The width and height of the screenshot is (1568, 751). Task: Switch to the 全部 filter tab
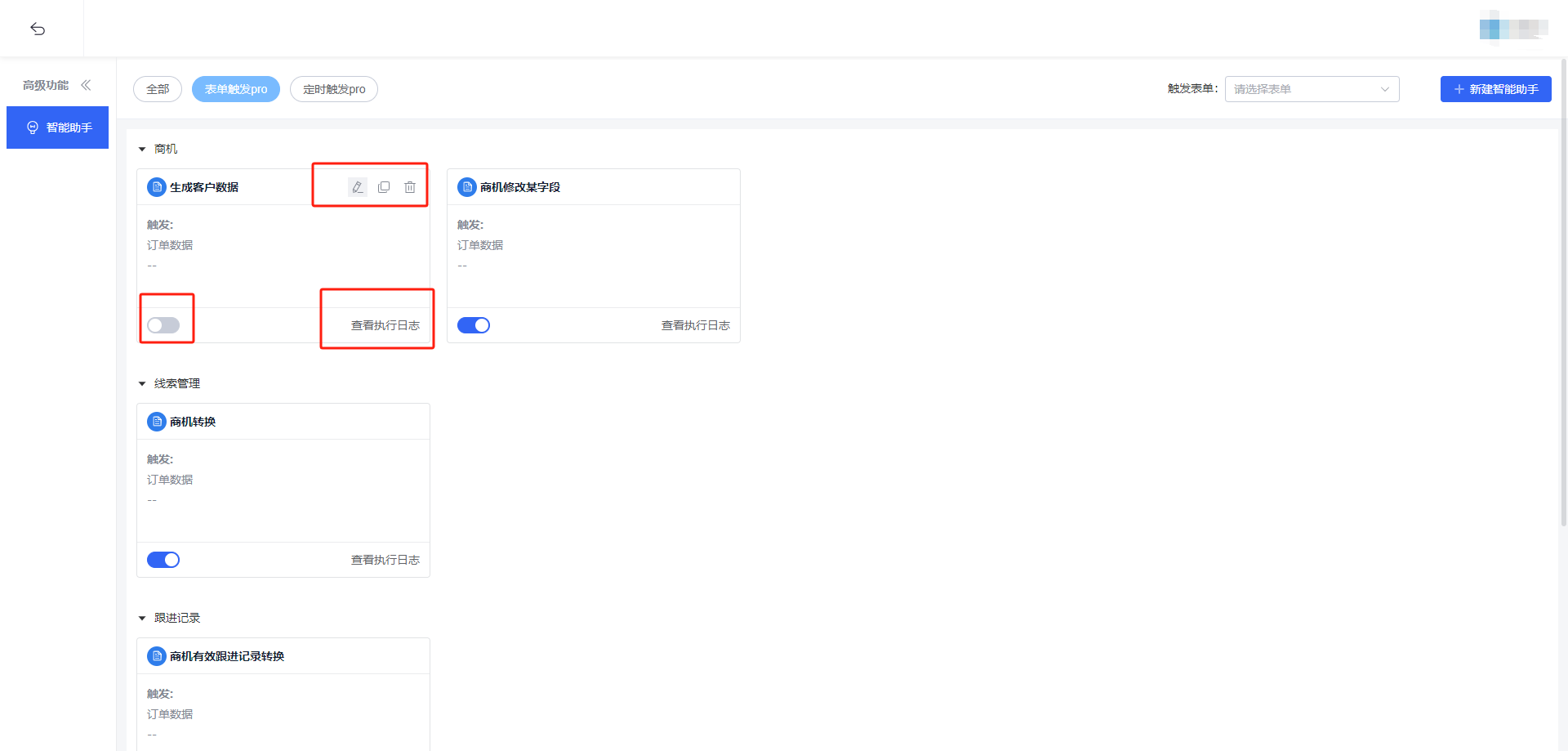coord(158,89)
